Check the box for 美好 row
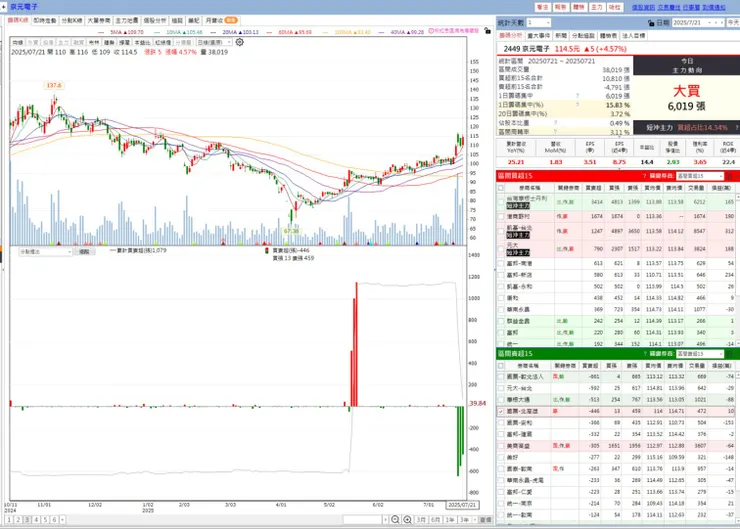This screenshot has height=529, width=740. pyautogui.click(x=501, y=457)
